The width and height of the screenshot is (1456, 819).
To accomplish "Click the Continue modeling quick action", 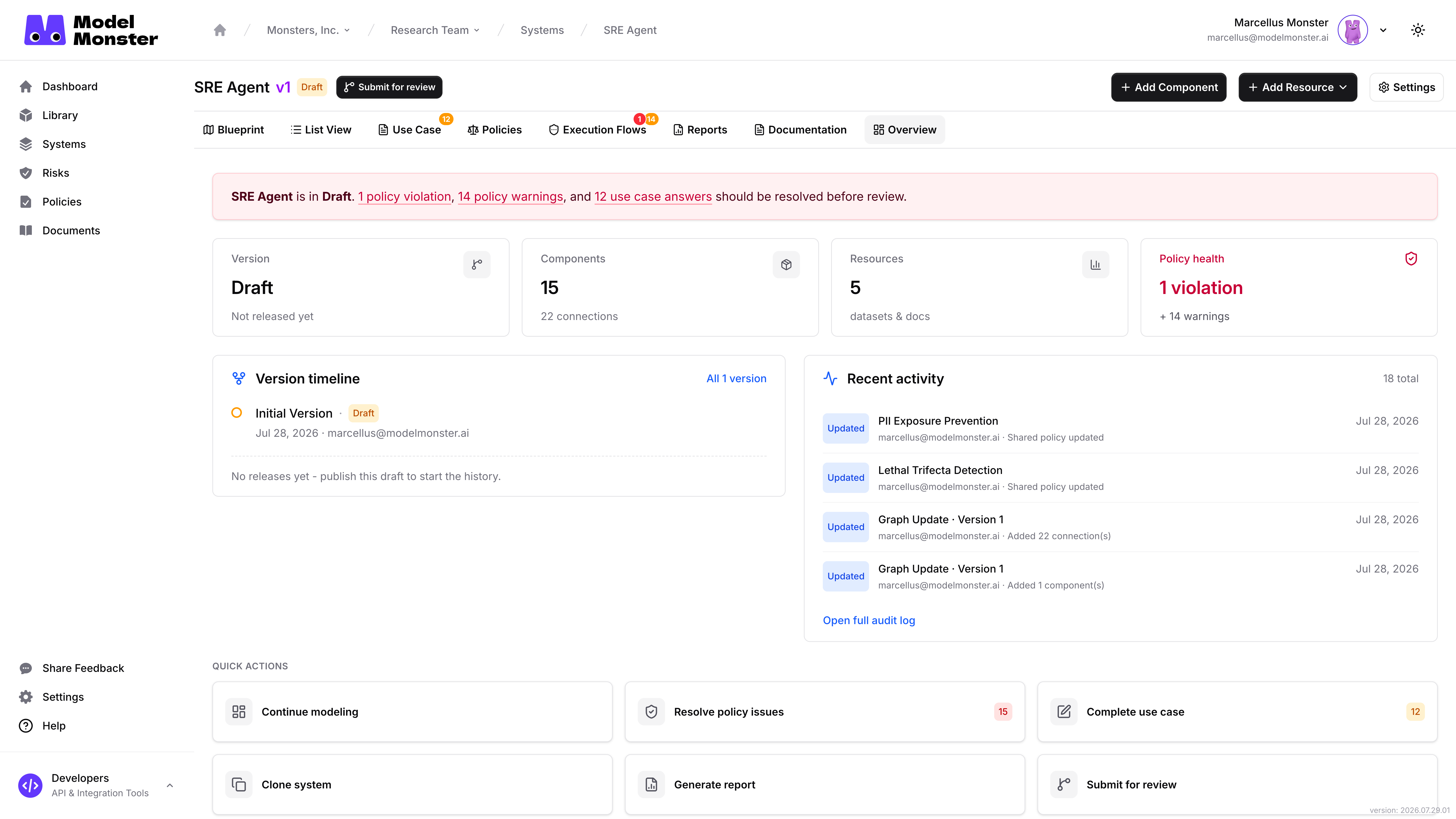I will 413,712.
